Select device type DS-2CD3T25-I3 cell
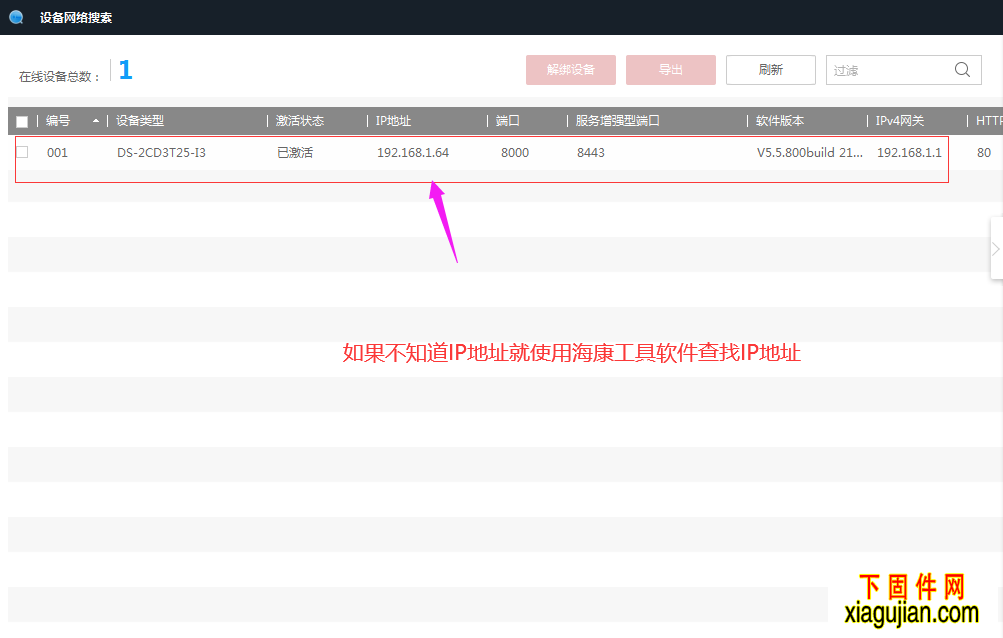Image resolution: width=1003 pixels, height=638 pixels. 161,152
